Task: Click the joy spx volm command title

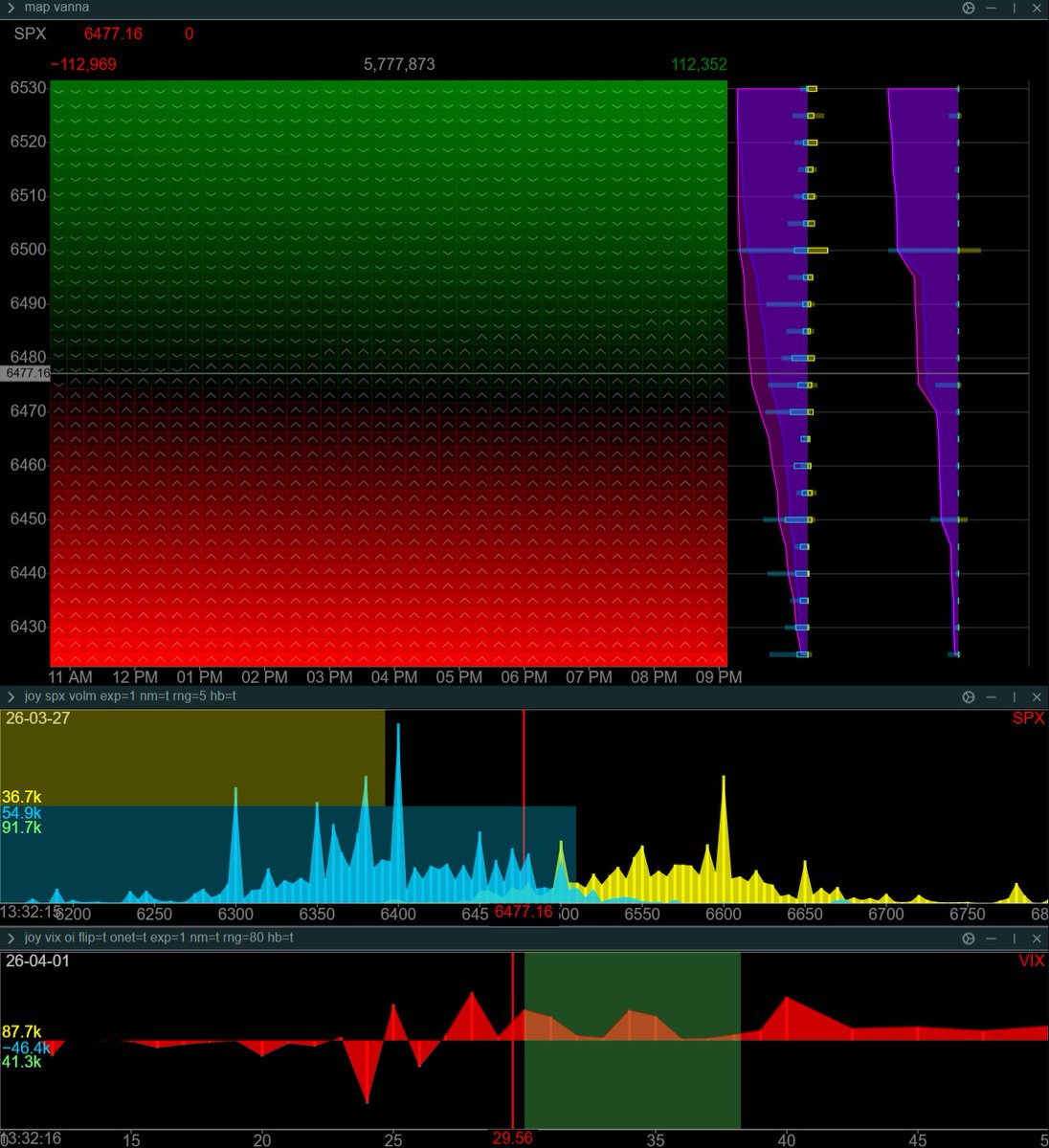Action: point(130,696)
